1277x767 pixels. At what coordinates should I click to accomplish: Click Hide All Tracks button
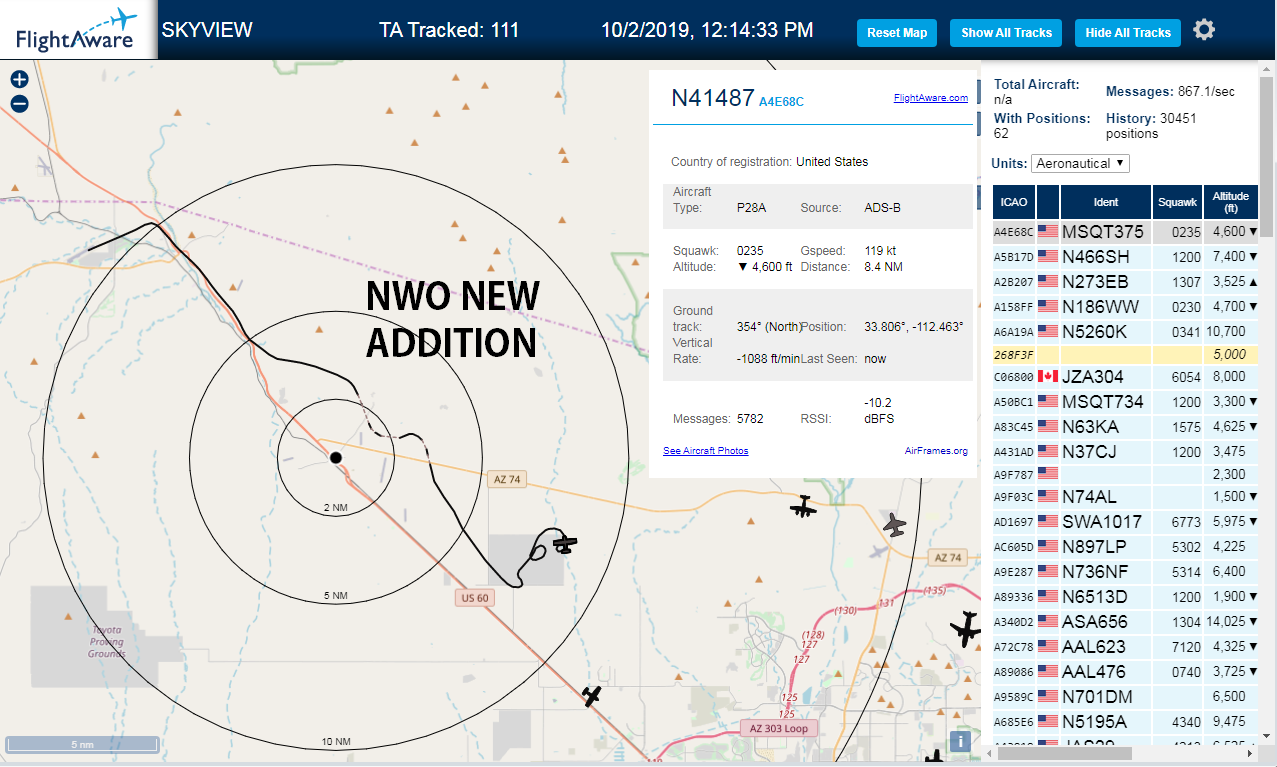click(1128, 33)
